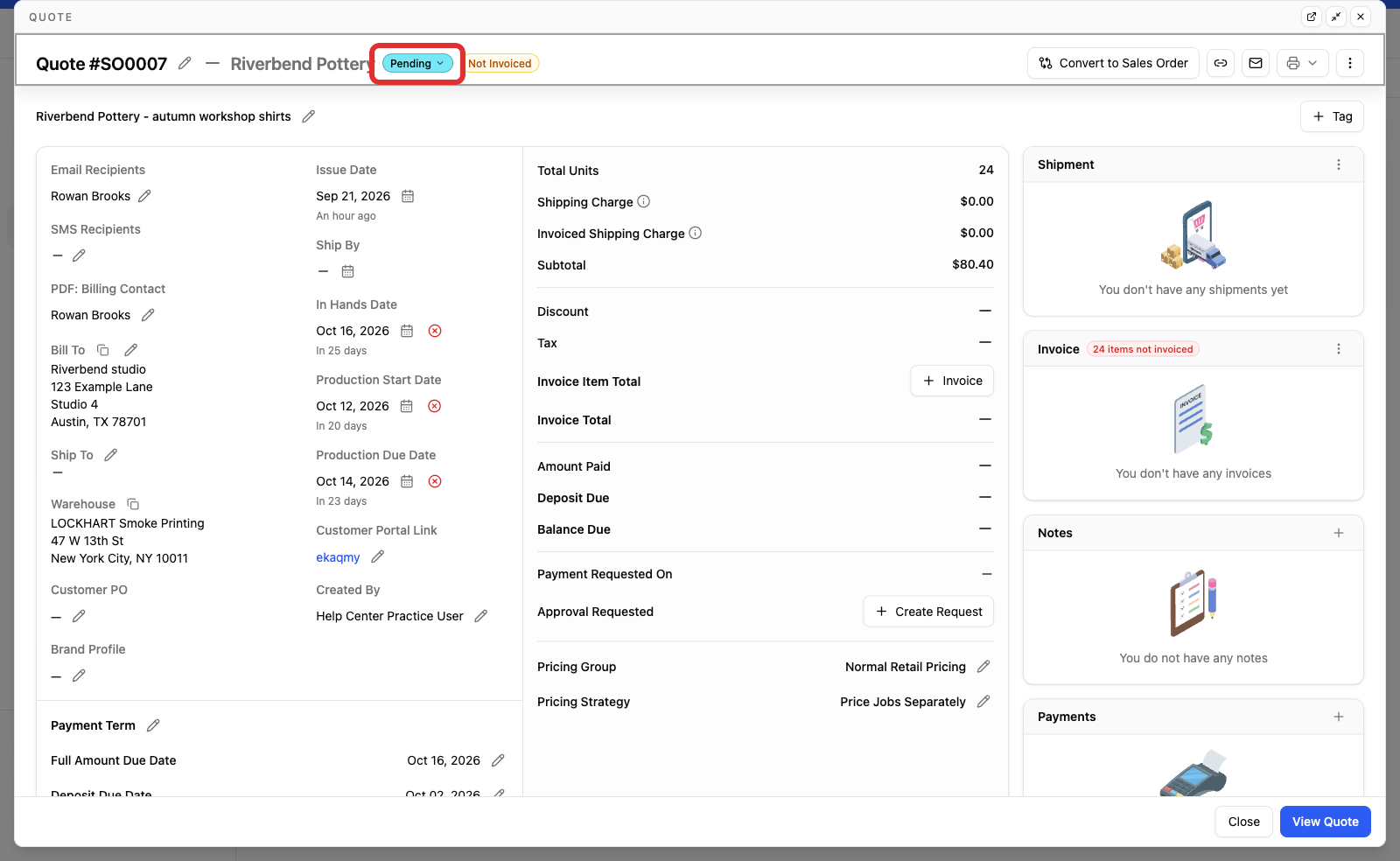Edit the Ship To address
This screenshot has width=1400, height=861.
tap(110, 455)
